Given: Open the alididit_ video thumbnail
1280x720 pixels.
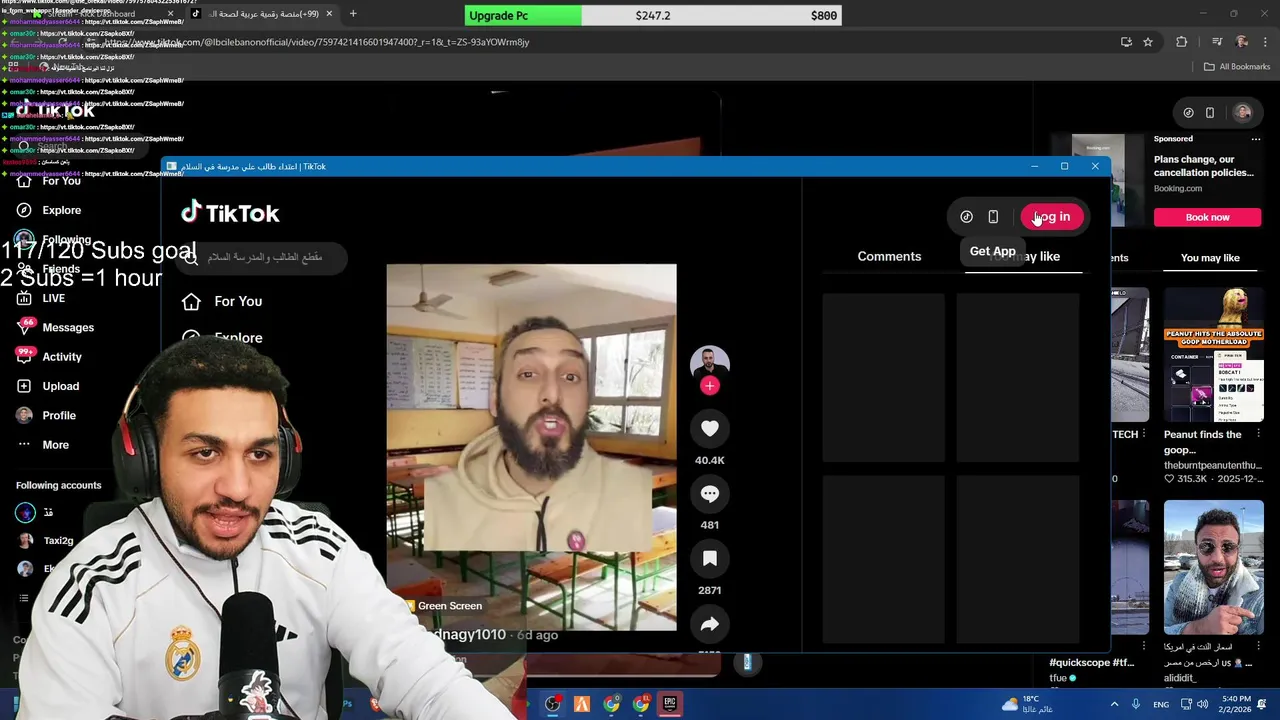Looking at the screenshot, I should (1213, 567).
